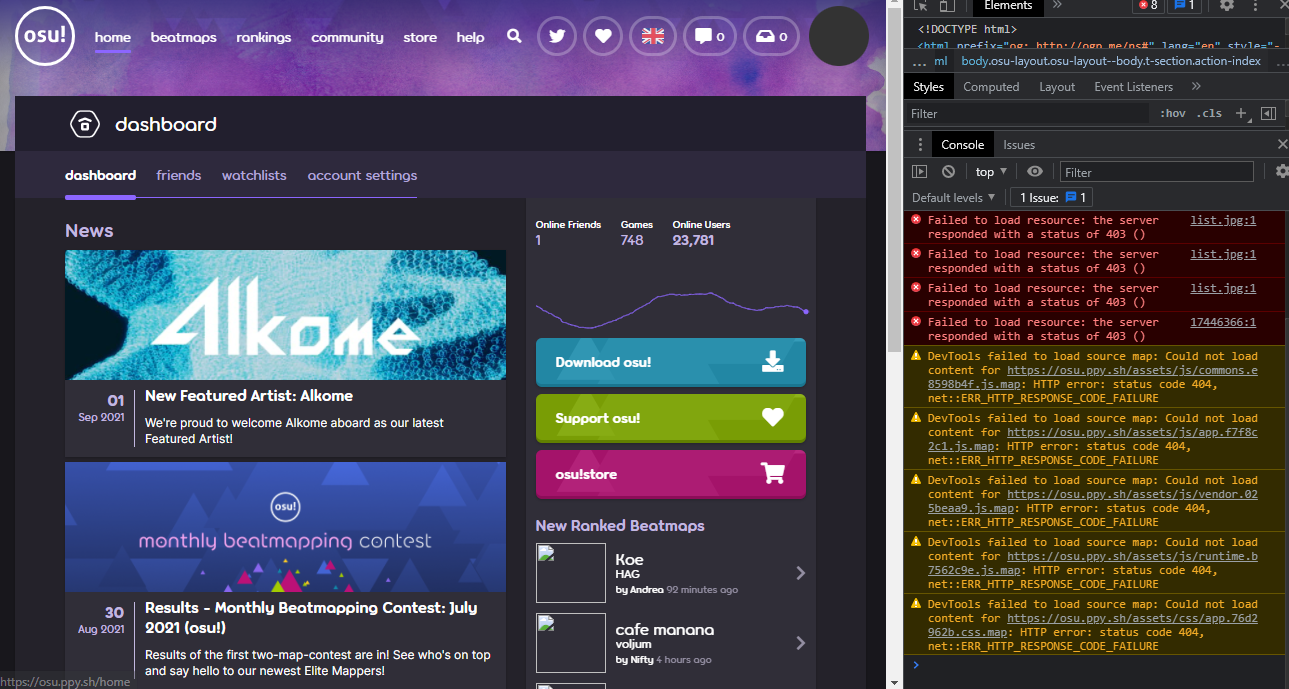Open the search magnifier icon
This screenshot has height=689, width=1289.
click(x=514, y=36)
